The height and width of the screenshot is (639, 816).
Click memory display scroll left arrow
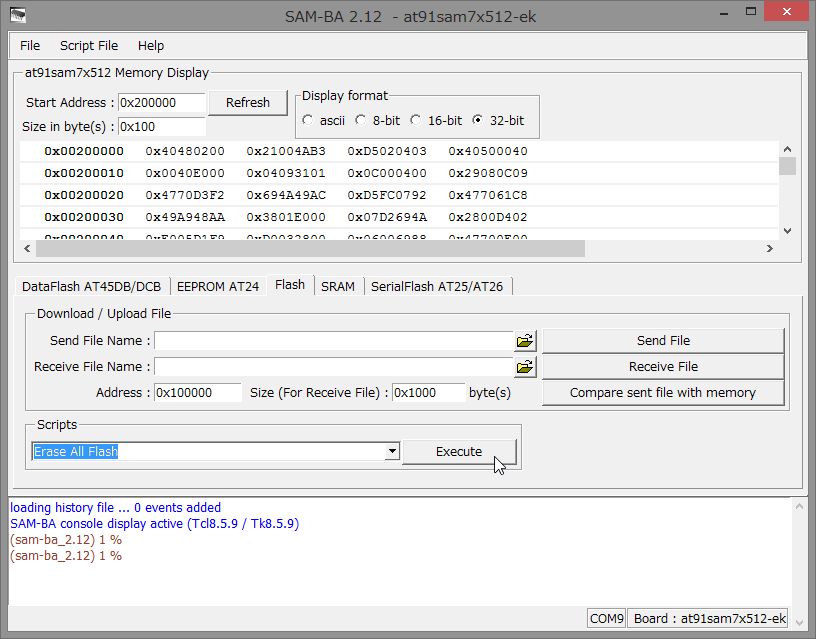pos(27,249)
